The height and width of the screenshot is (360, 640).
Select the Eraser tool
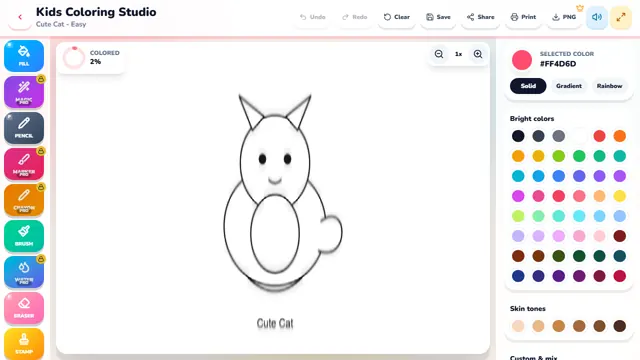click(x=24, y=308)
